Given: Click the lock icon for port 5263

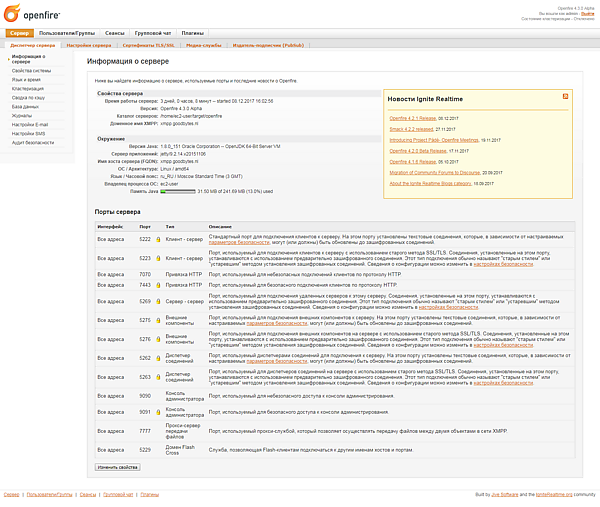Looking at the screenshot, I should point(158,377).
